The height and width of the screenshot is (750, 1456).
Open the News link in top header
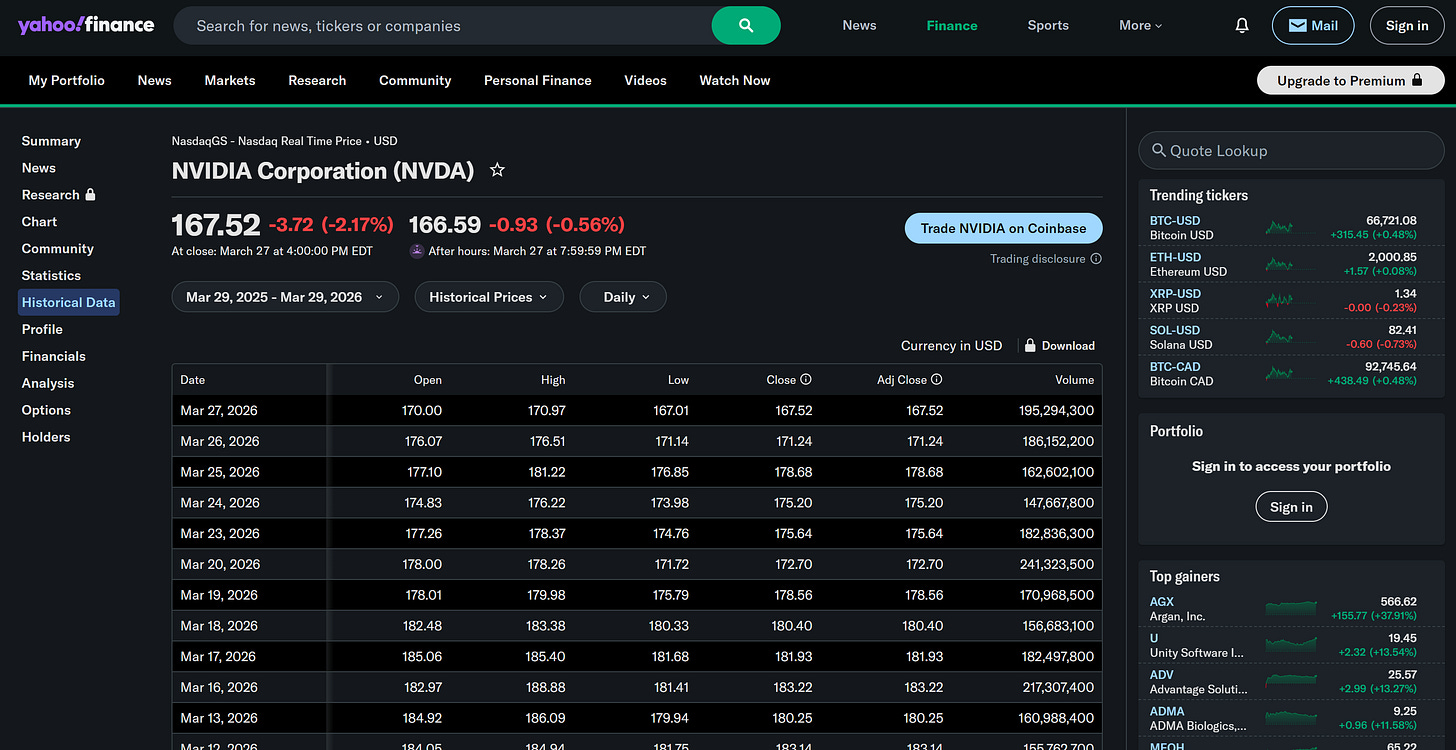[859, 26]
